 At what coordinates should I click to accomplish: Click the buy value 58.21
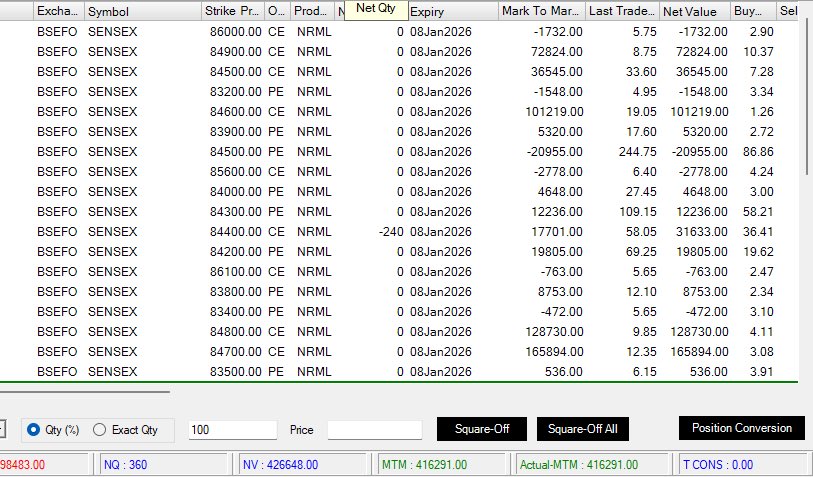[758, 212]
